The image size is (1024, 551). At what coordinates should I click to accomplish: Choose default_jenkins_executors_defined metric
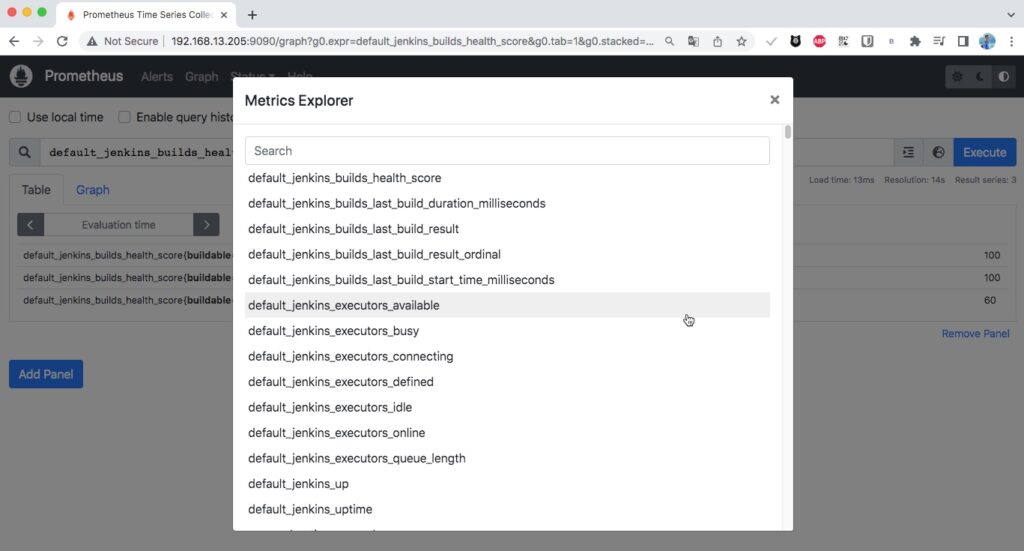tap(507, 381)
